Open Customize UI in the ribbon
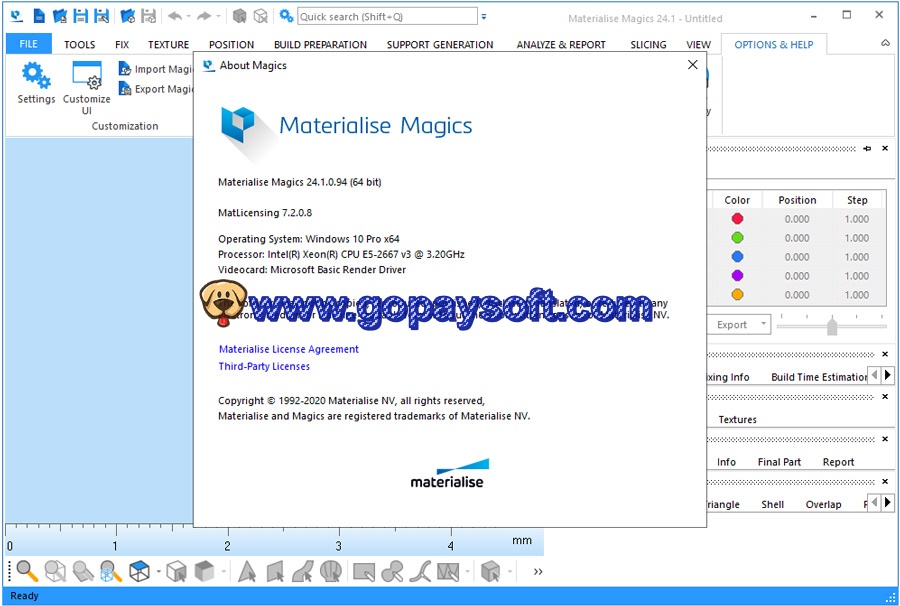The image size is (900, 606). pos(87,88)
